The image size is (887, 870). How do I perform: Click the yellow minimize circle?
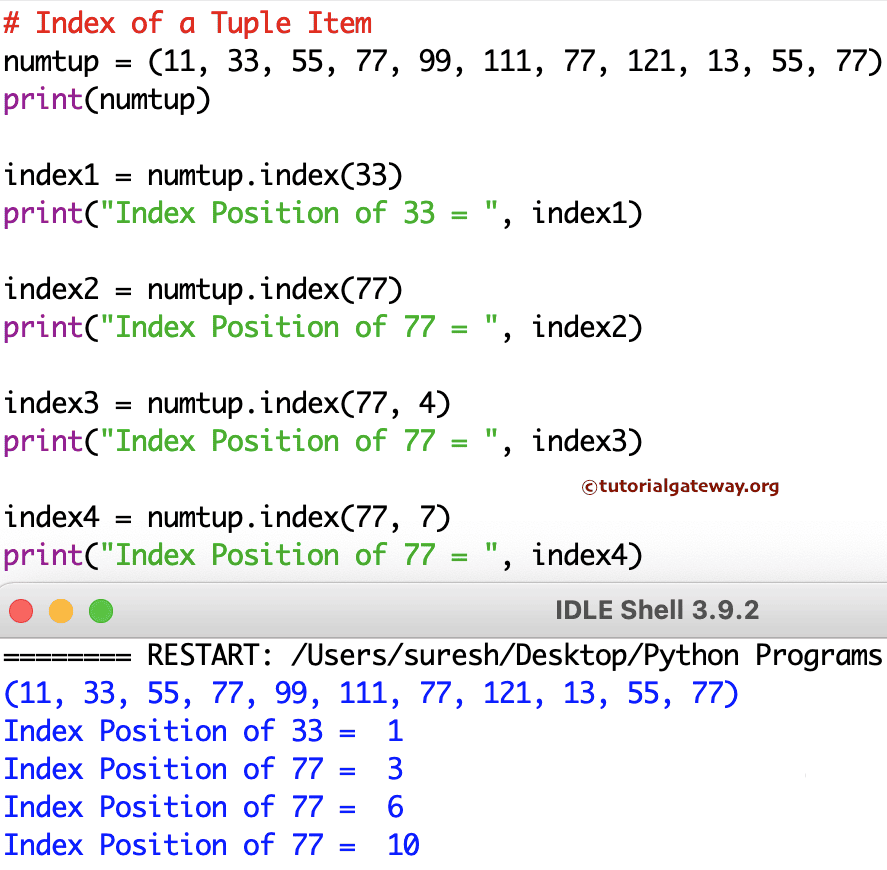pos(60,609)
